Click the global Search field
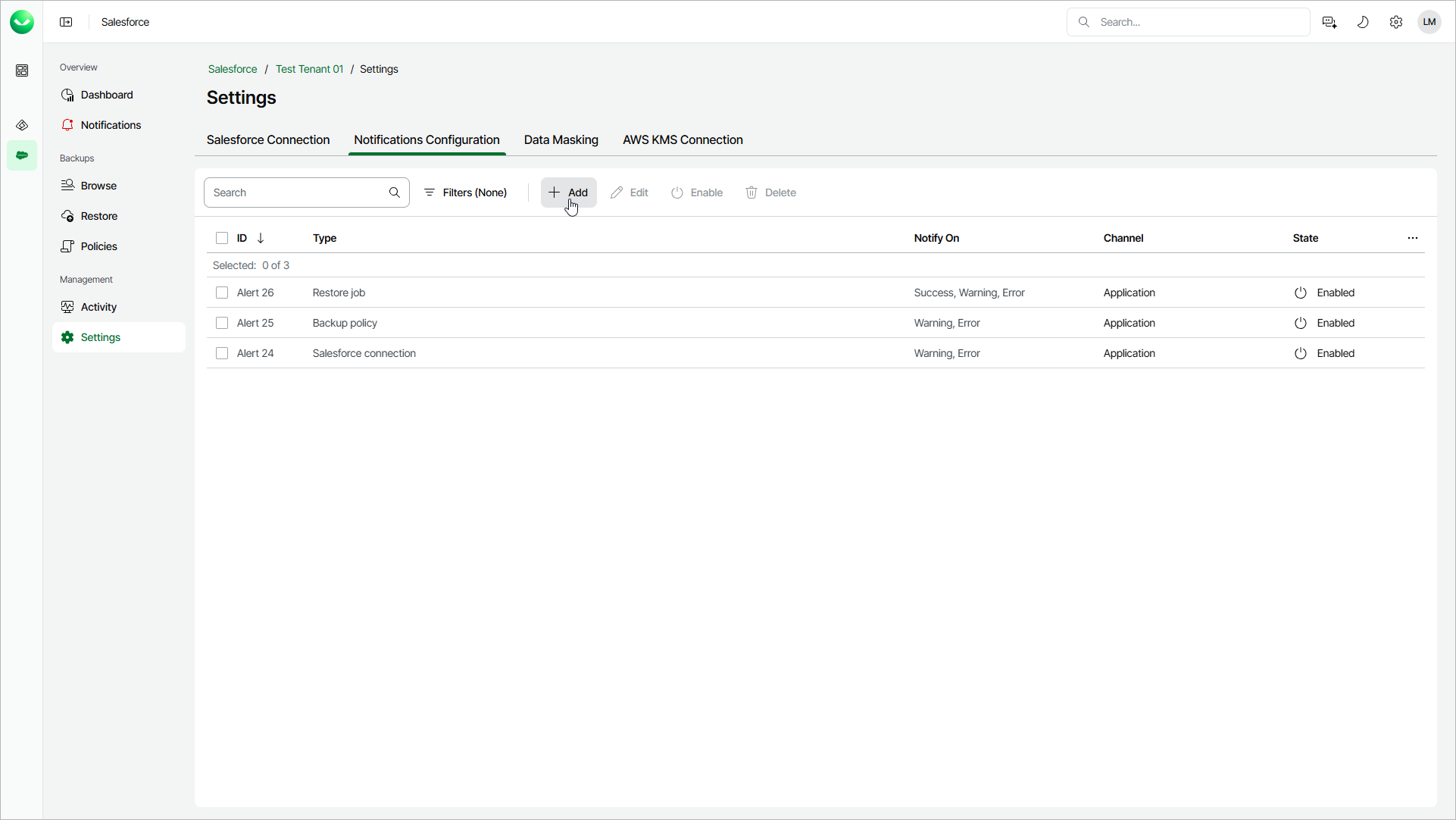1456x820 pixels. point(1197,22)
